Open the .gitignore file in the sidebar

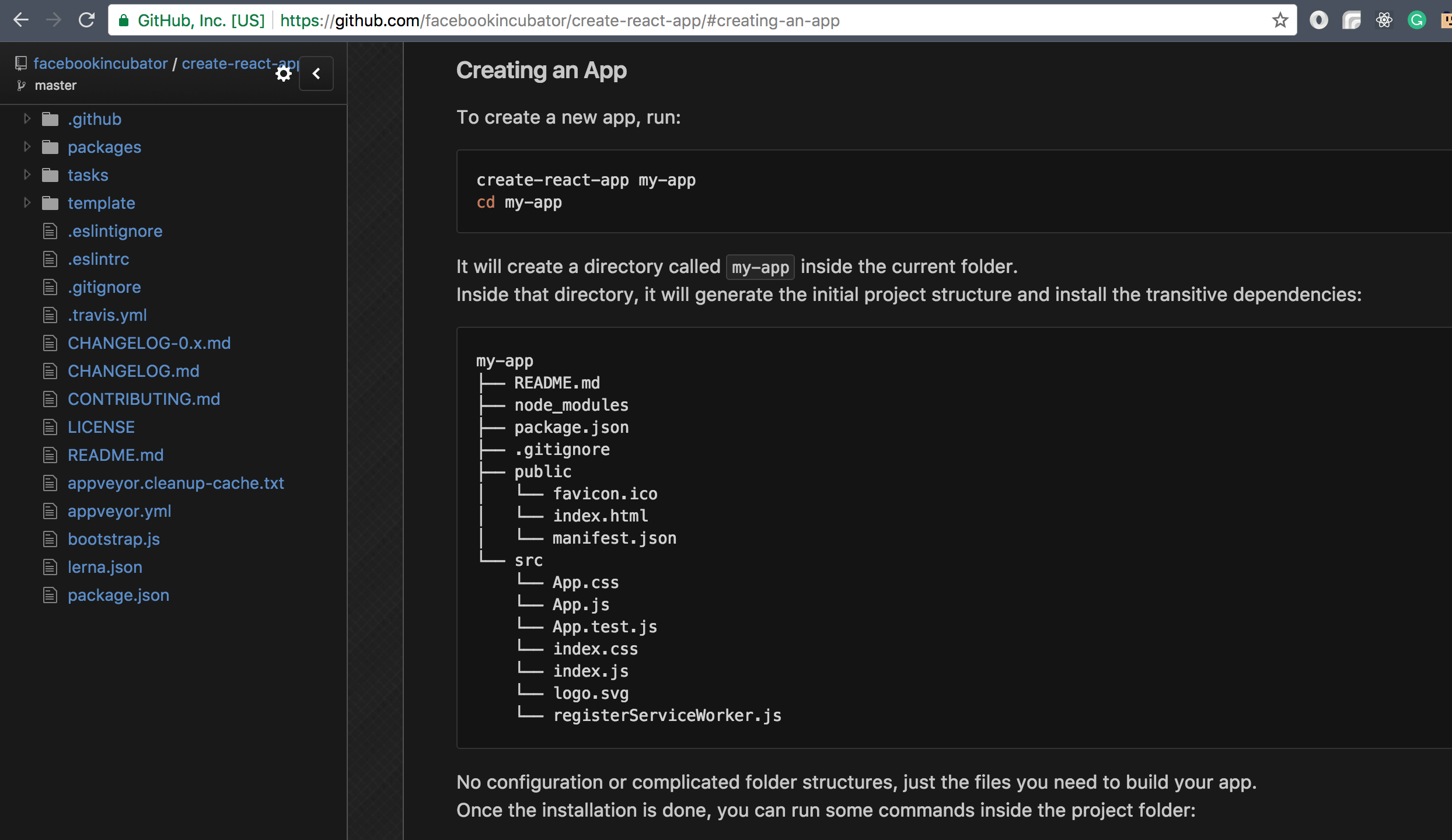(104, 287)
